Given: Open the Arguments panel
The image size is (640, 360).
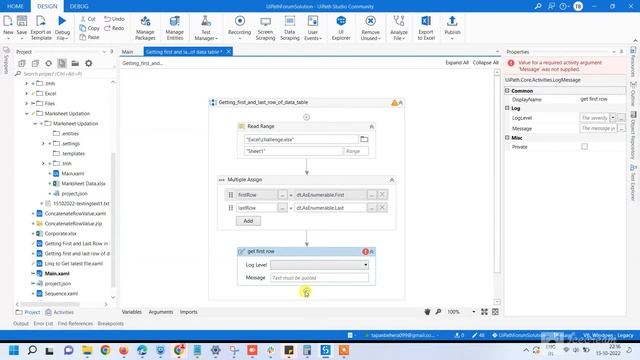Looking at the screenshot, I should click(161, 312).
